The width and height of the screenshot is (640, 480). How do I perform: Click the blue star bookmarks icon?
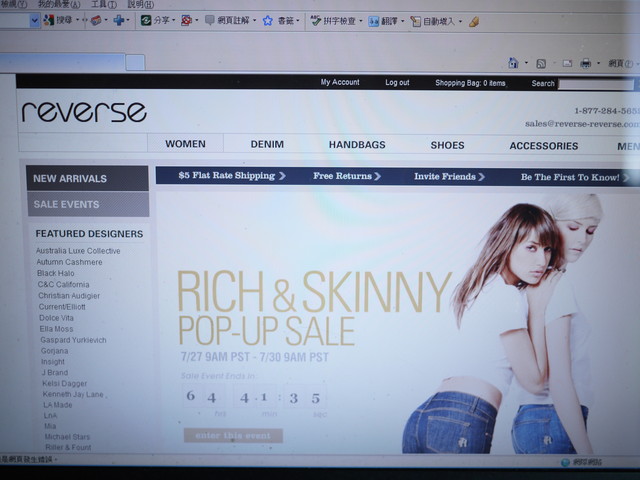pyautogui.click(x=267, y=20)
